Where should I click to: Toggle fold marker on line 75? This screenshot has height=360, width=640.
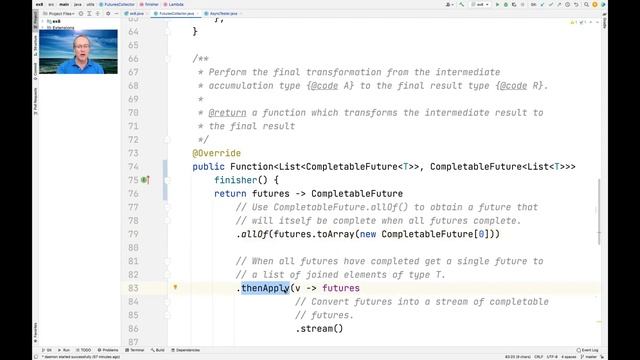pos(167,180)
